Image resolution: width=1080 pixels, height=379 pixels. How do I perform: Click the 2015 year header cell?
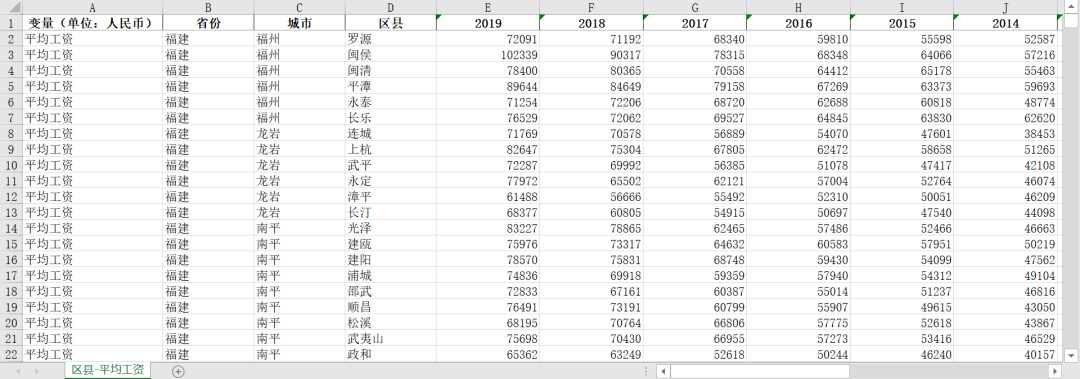click(902, 23)
